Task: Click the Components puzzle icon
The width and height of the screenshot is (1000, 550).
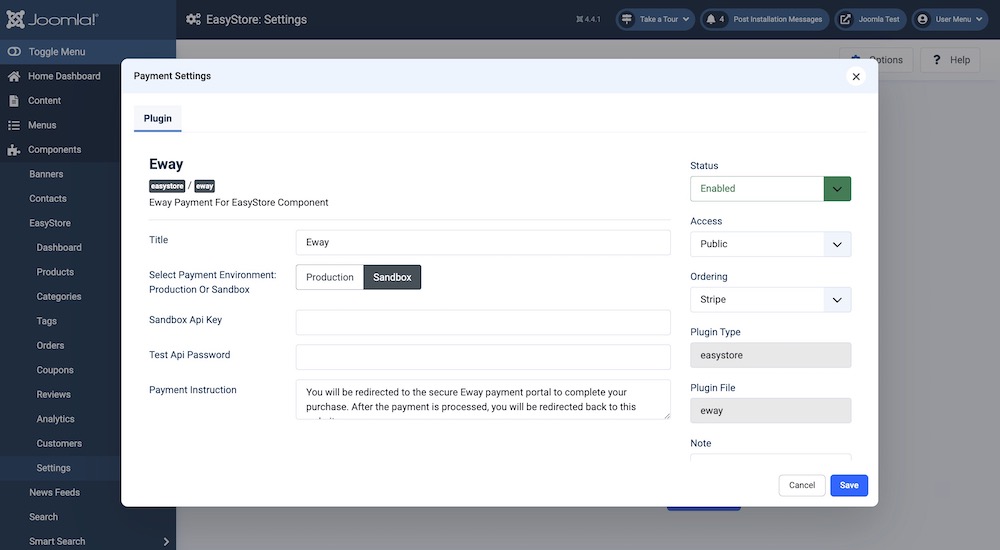Action: point(14,150)
